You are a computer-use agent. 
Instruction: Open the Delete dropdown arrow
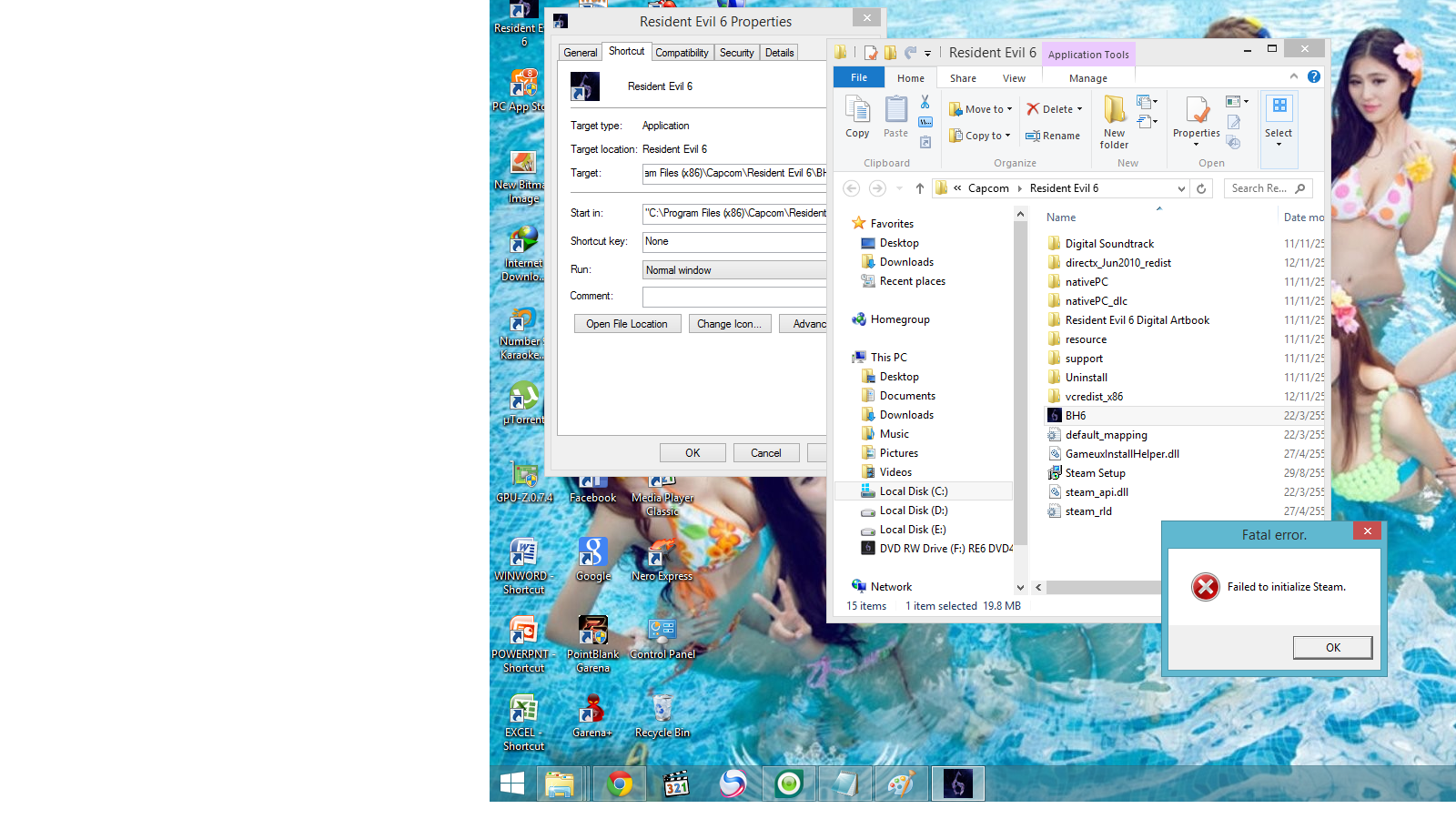1079,109
